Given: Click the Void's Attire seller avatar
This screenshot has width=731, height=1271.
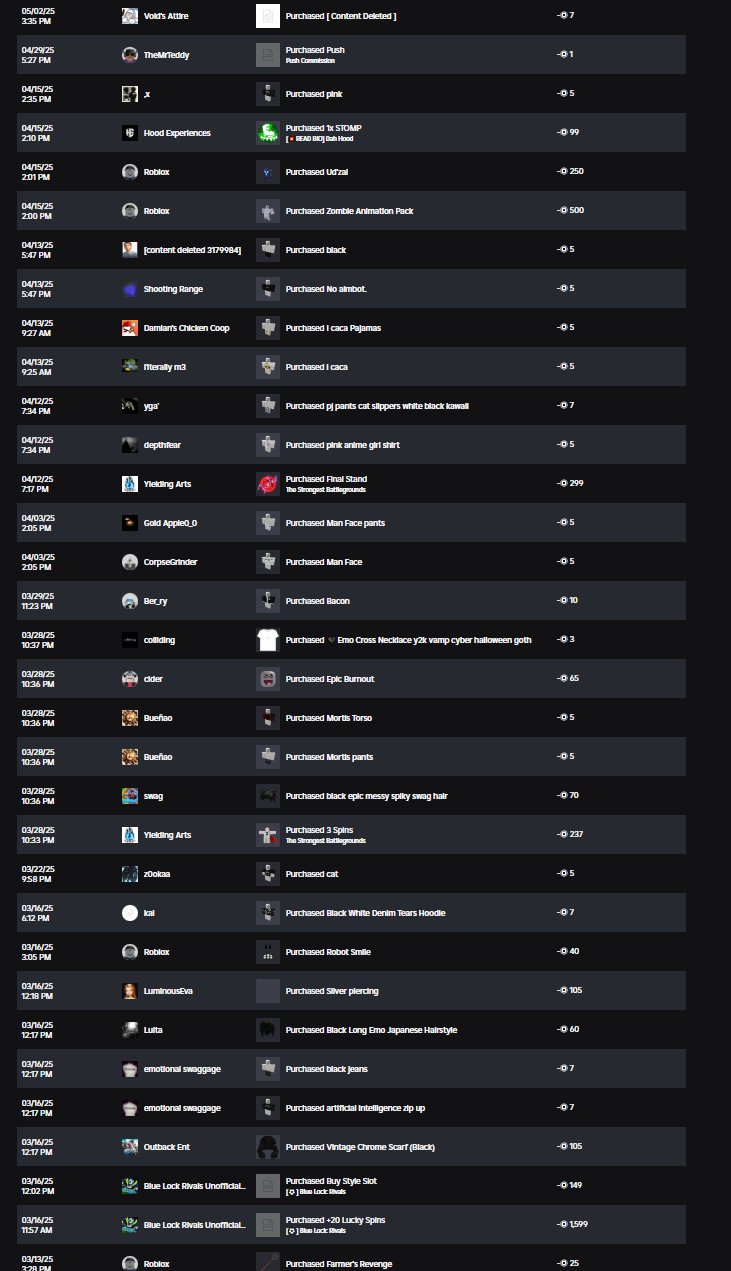Looking at the screenshot, I should (x=130, y=16).
